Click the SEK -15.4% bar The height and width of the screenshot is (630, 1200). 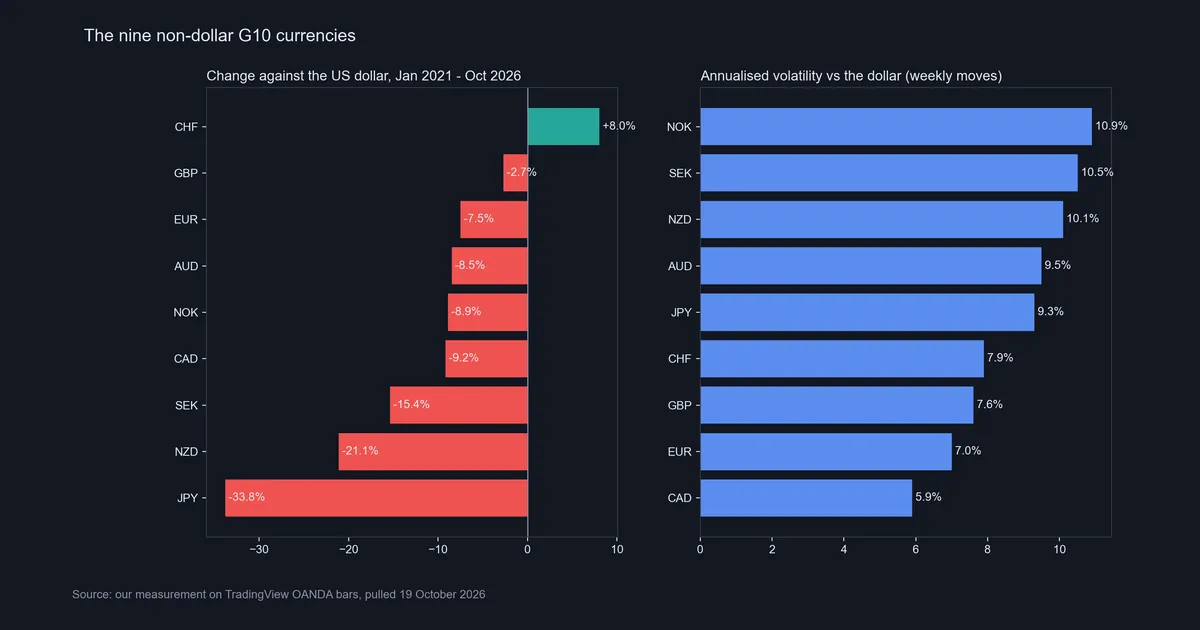coord(459,405)
